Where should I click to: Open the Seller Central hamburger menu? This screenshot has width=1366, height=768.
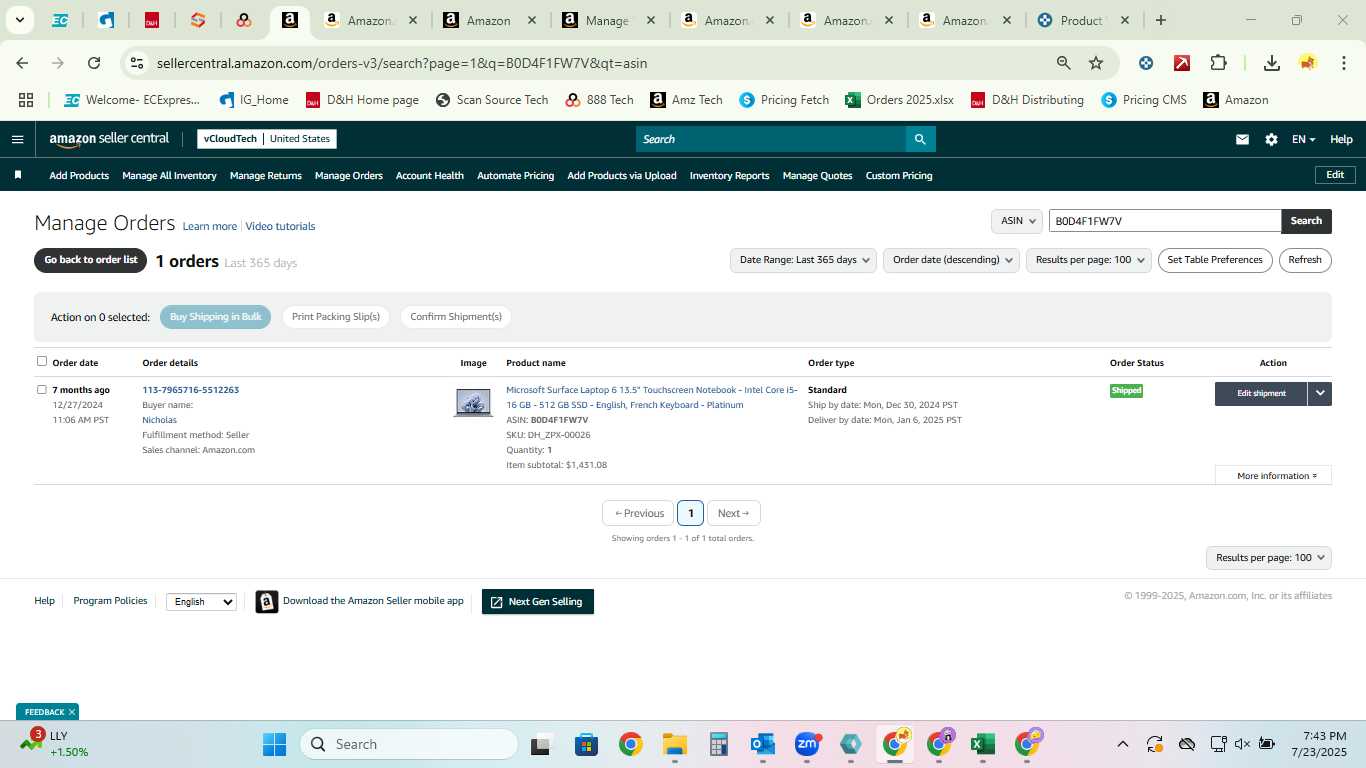click(x=17, y=139)
